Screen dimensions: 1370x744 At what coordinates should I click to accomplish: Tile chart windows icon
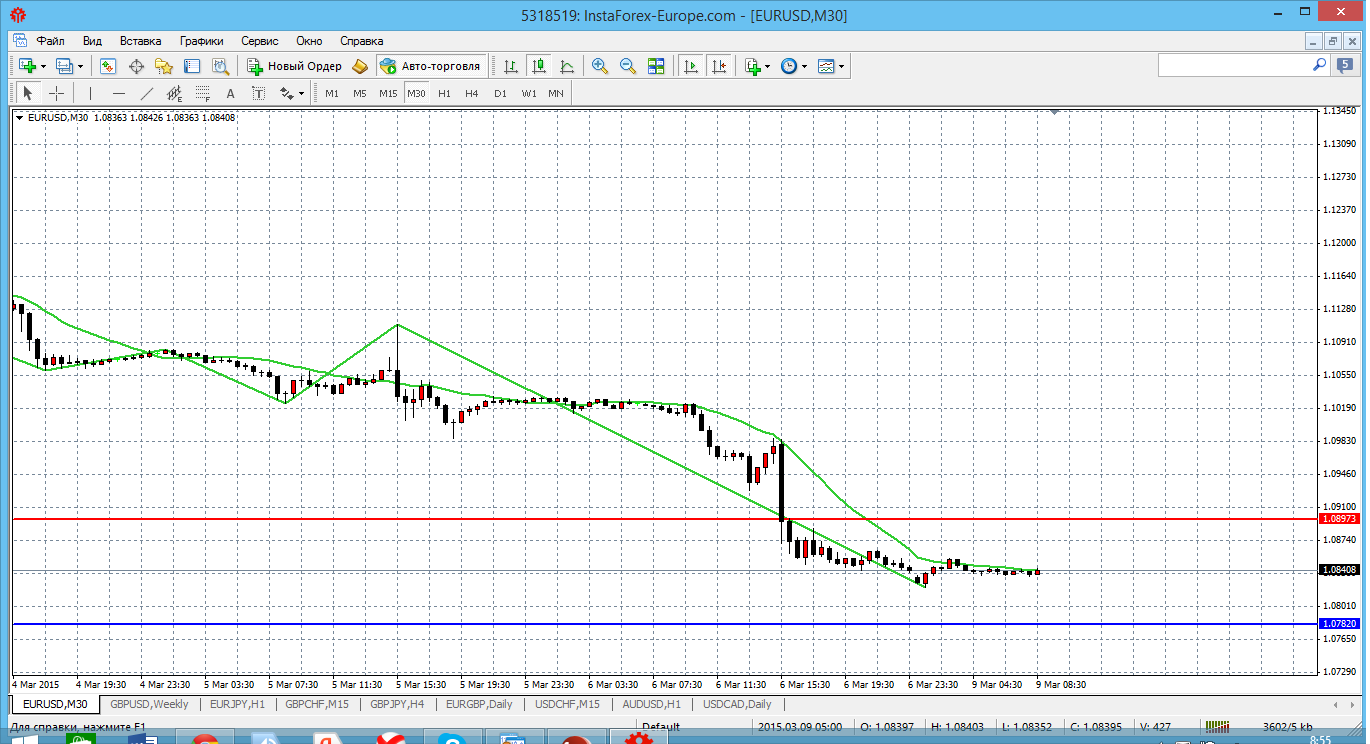click(x=656, y=66)
